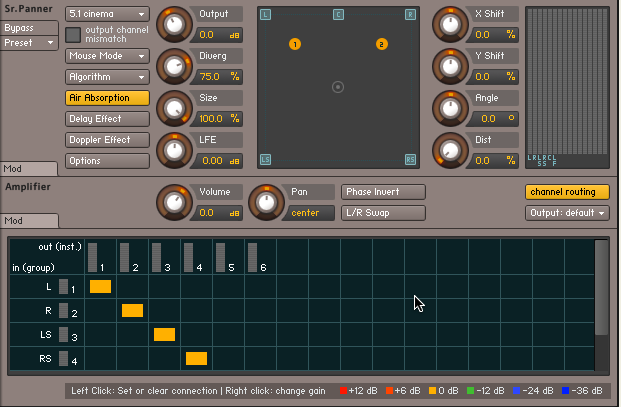This screenshot has width=621, height=407.
Task: Enable Doppler Effect
Action: tap(107, 140)
